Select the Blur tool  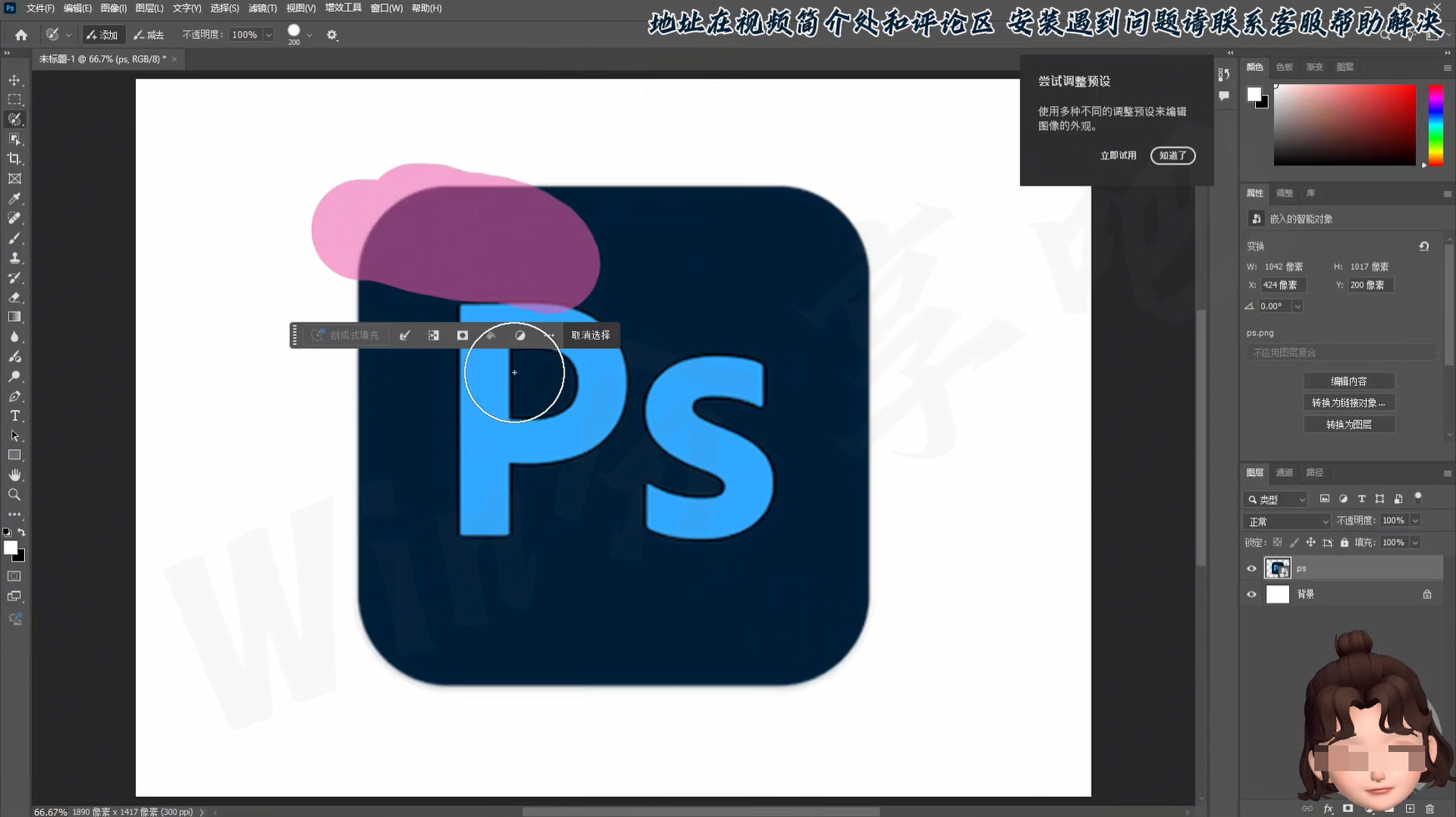pyautogui.click(x=14, y=337)
